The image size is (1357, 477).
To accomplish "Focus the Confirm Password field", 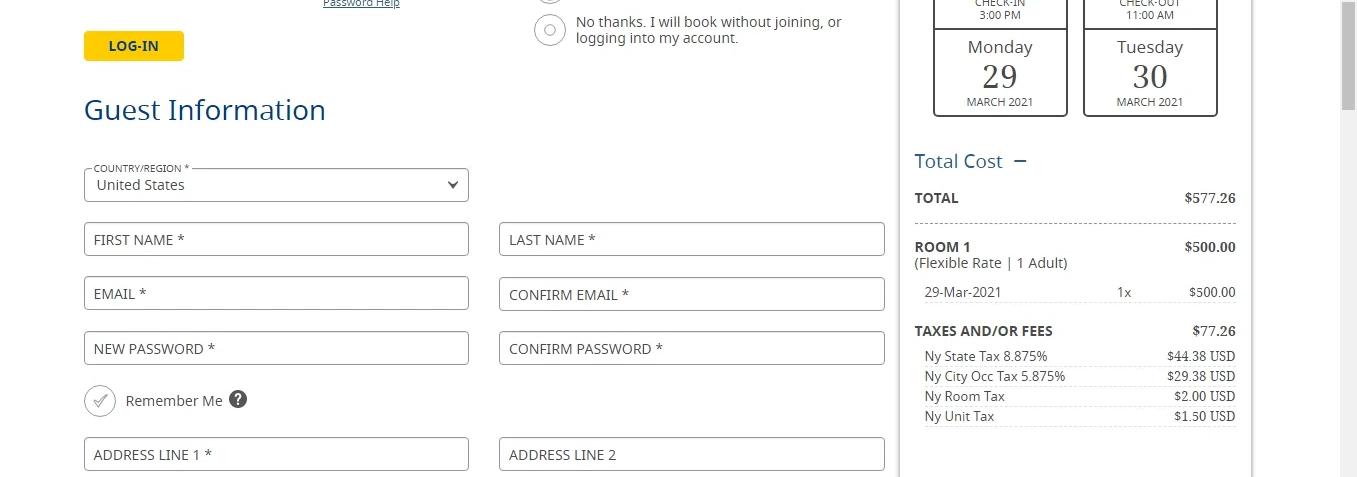I will point(691,348).
